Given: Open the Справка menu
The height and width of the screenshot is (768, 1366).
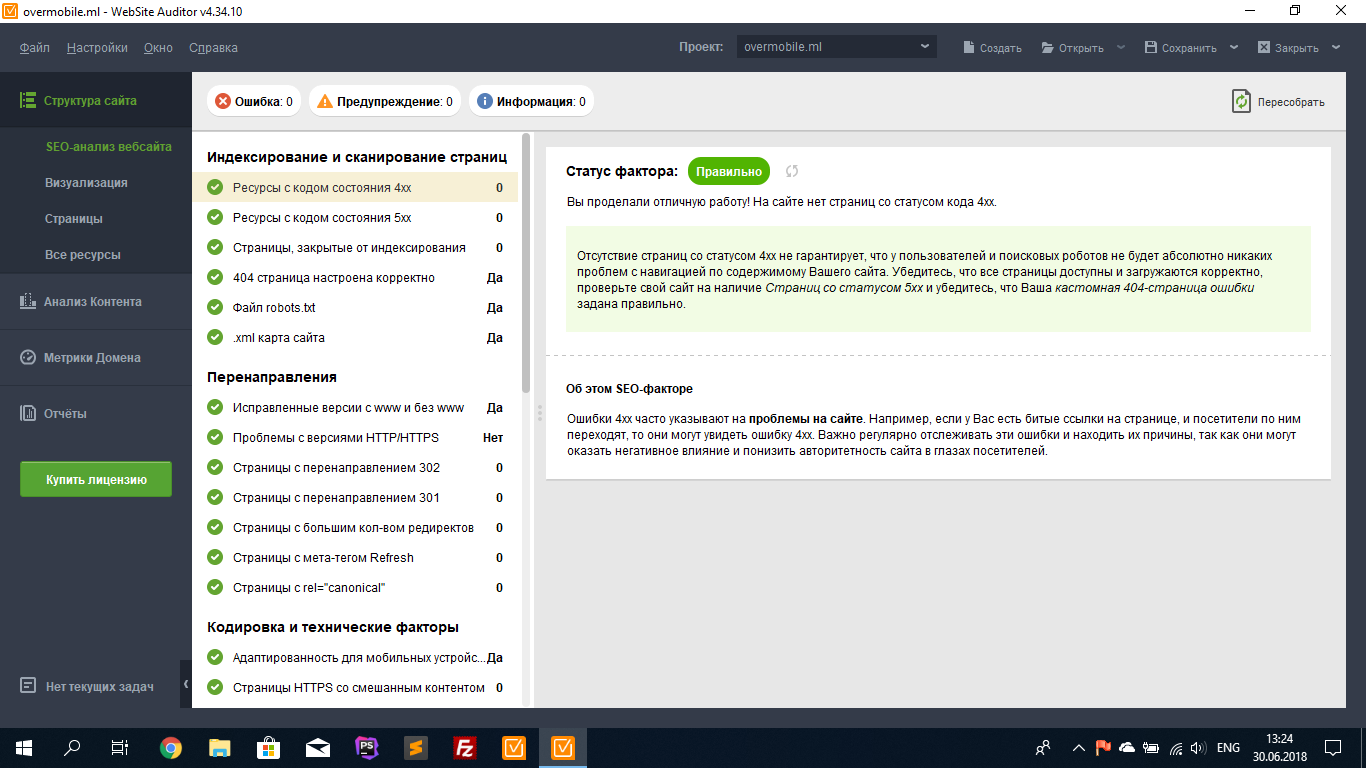Looking at the screenshot, I should tap(213, 47).
